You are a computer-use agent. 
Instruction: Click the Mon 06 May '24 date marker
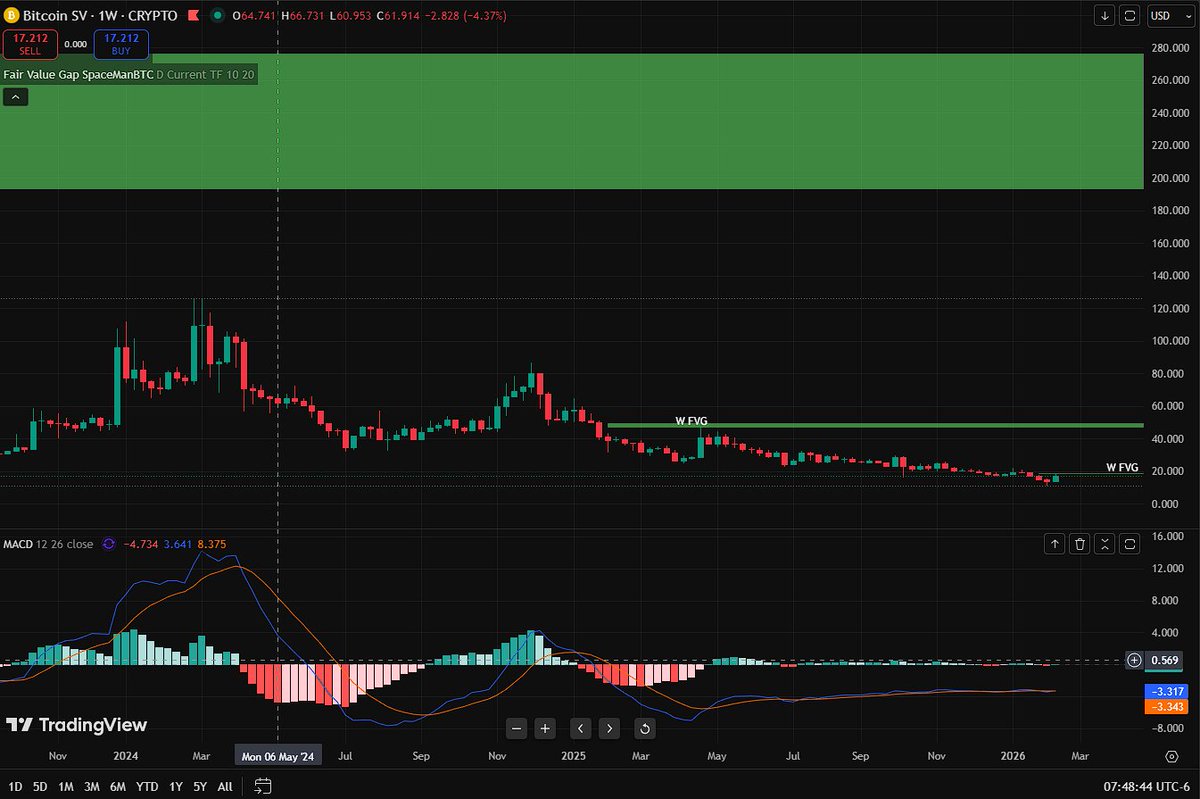coord(277,757)
